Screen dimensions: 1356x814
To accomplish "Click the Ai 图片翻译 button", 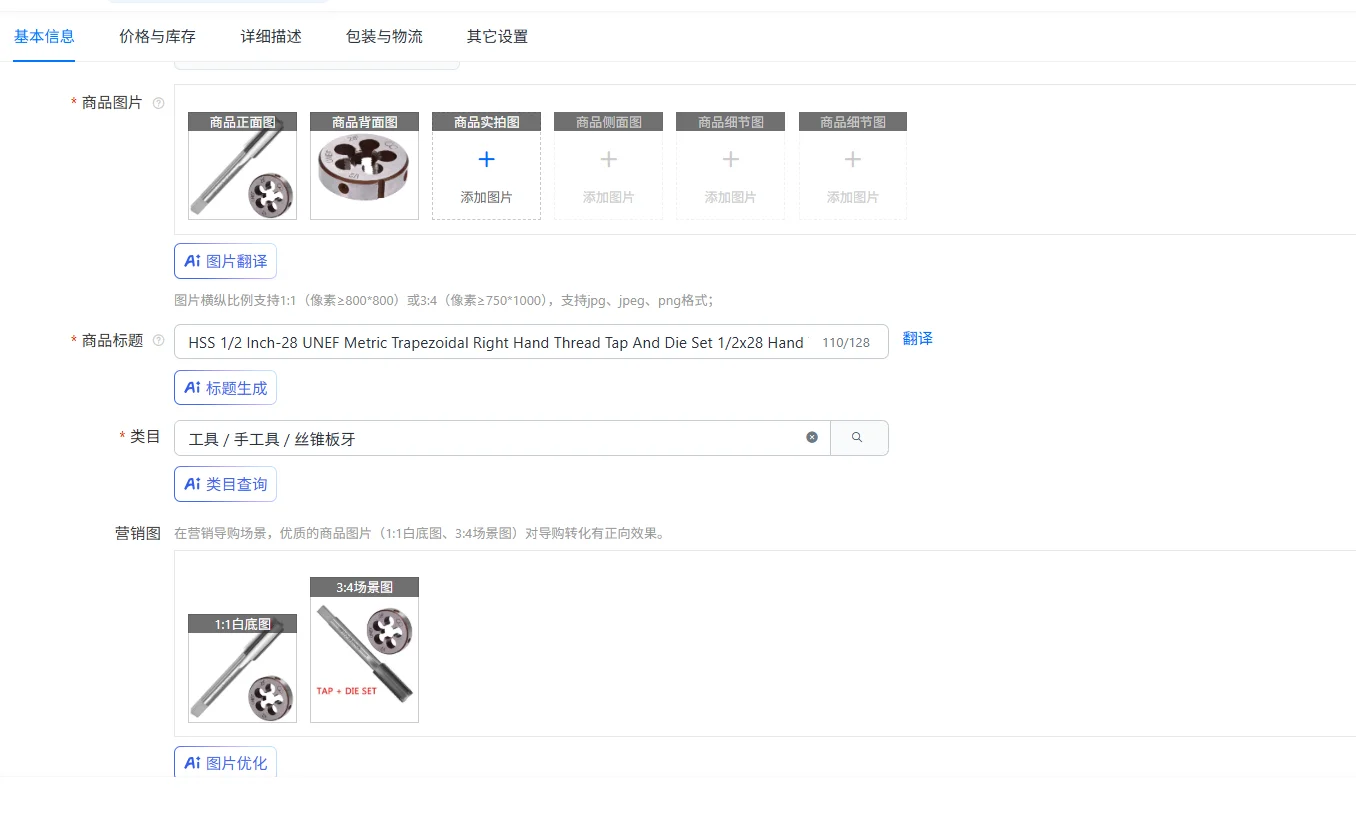I will (225, 261).
